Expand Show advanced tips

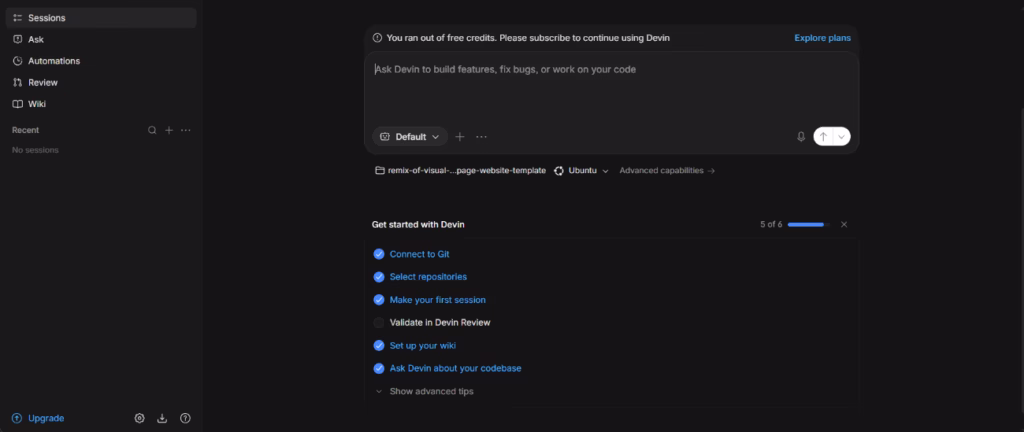pos(424,392)
